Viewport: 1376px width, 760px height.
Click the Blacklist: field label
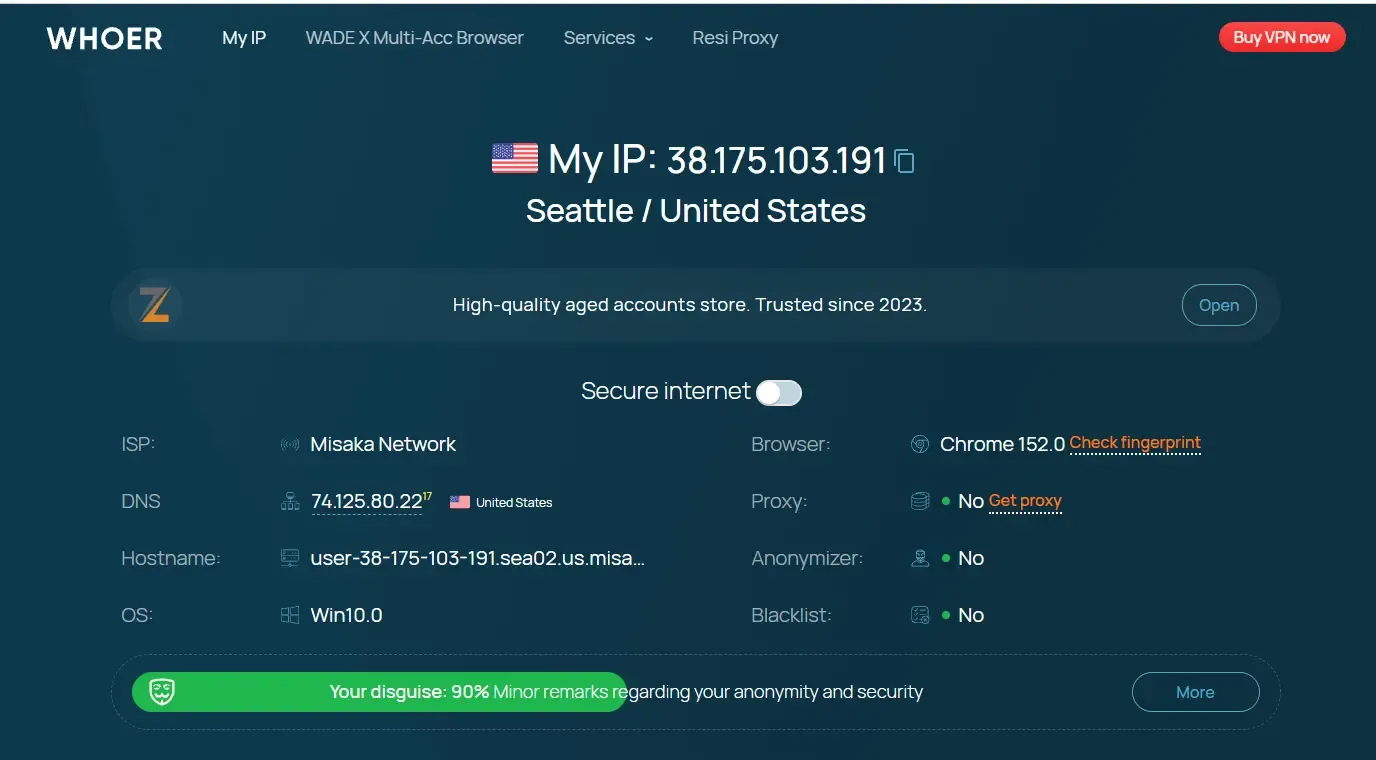tap(792, 615)
